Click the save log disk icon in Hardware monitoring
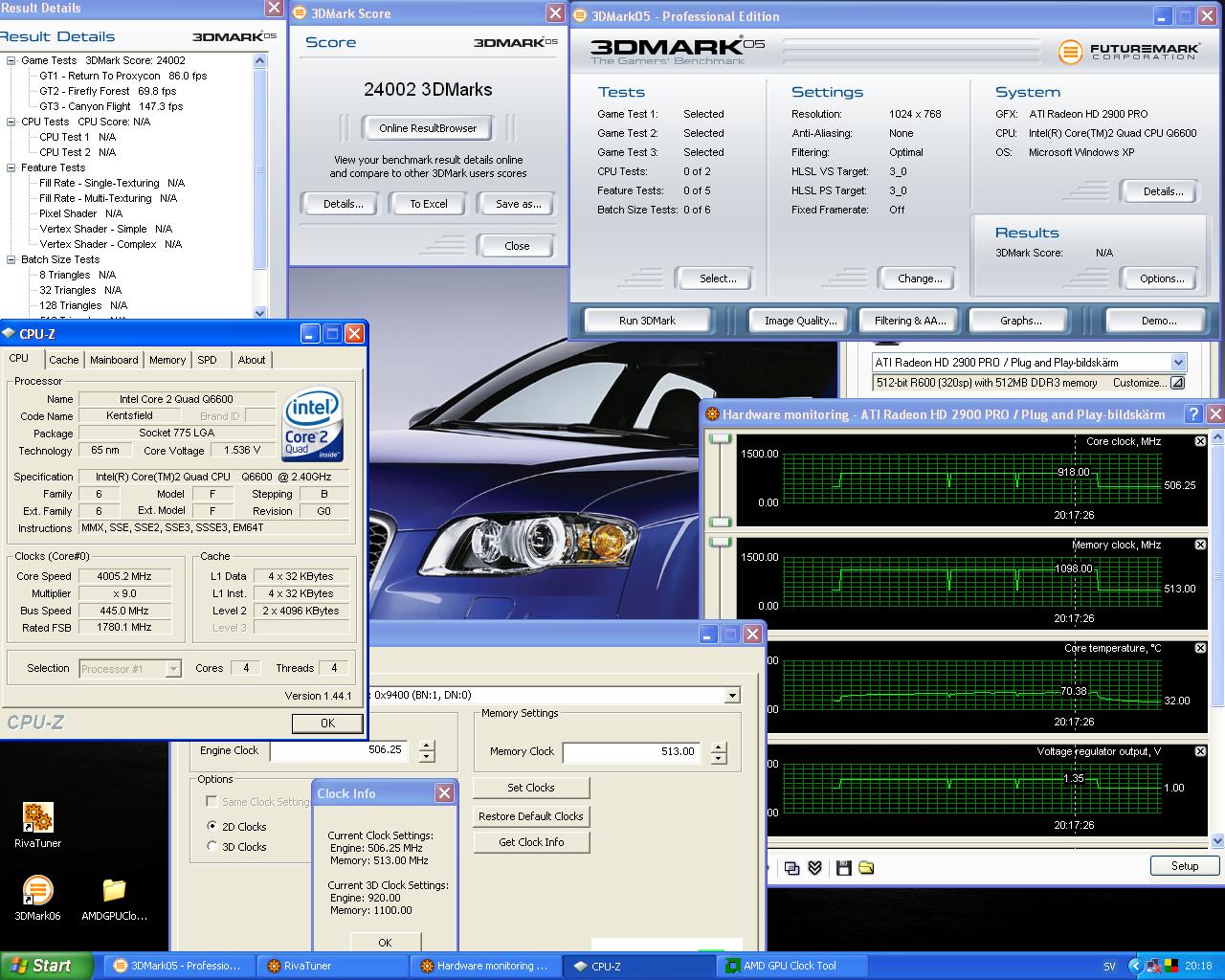 click(x=843, y=868)
